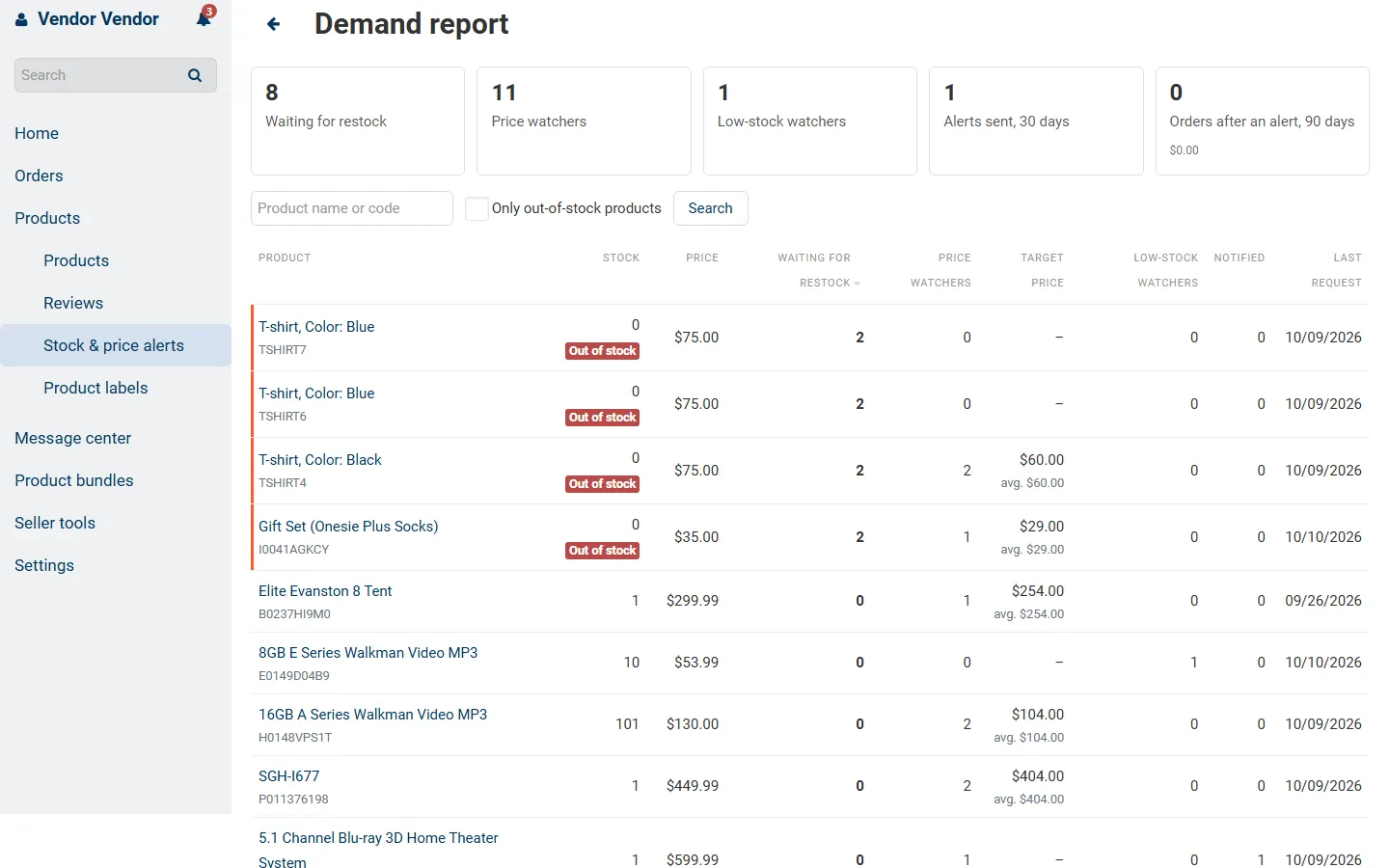Viewport: 1389px width, 868px height.
Task: Click the Low-stock watchers summary card
Action: coord(810,121)
